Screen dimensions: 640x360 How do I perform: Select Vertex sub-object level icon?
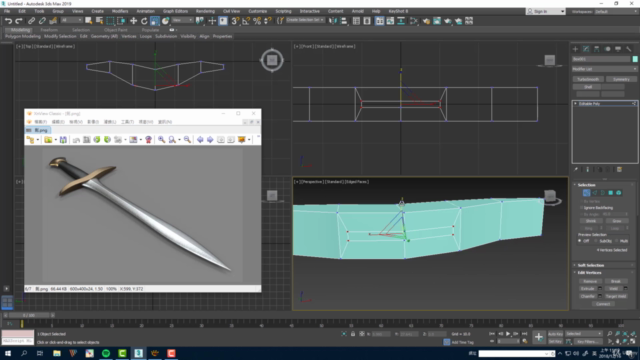point(586,193)
